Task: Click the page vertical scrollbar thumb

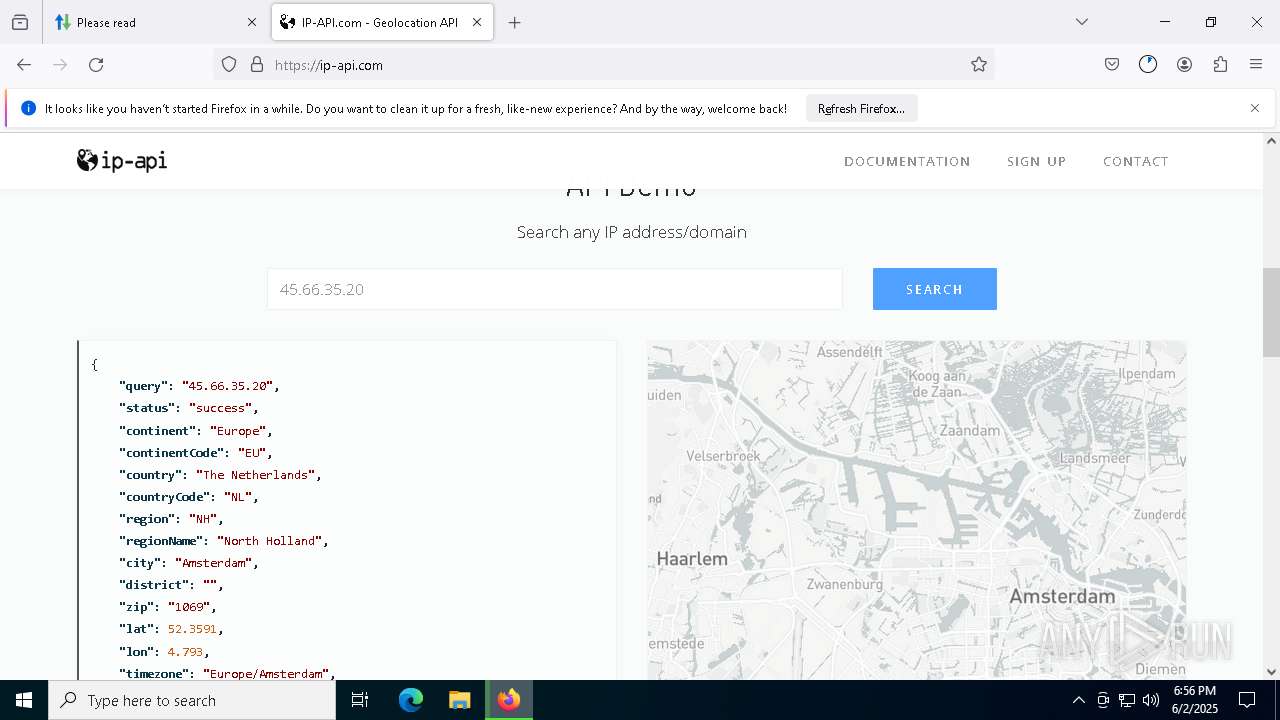Action: click(1271, 312)
